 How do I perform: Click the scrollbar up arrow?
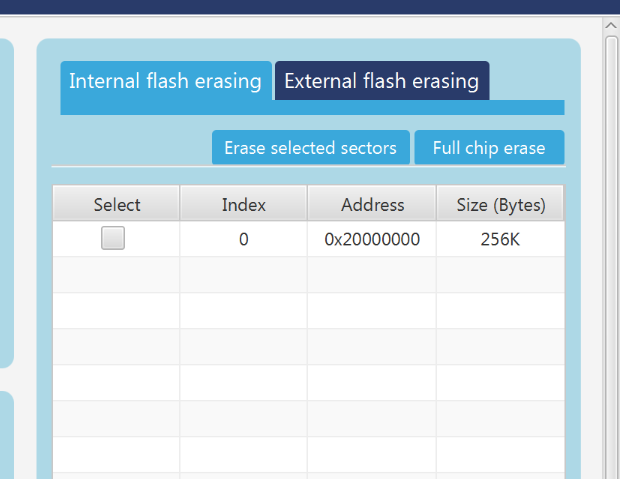611,25
